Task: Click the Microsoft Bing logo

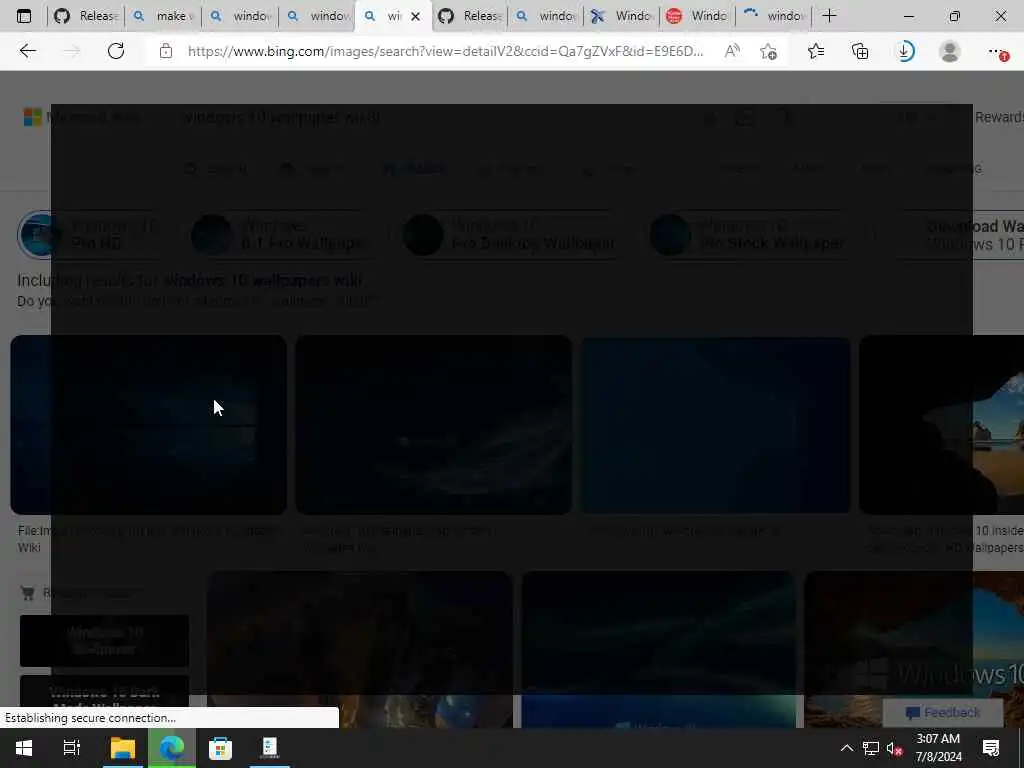Action: pyautogui.click(x=82, y=118)
